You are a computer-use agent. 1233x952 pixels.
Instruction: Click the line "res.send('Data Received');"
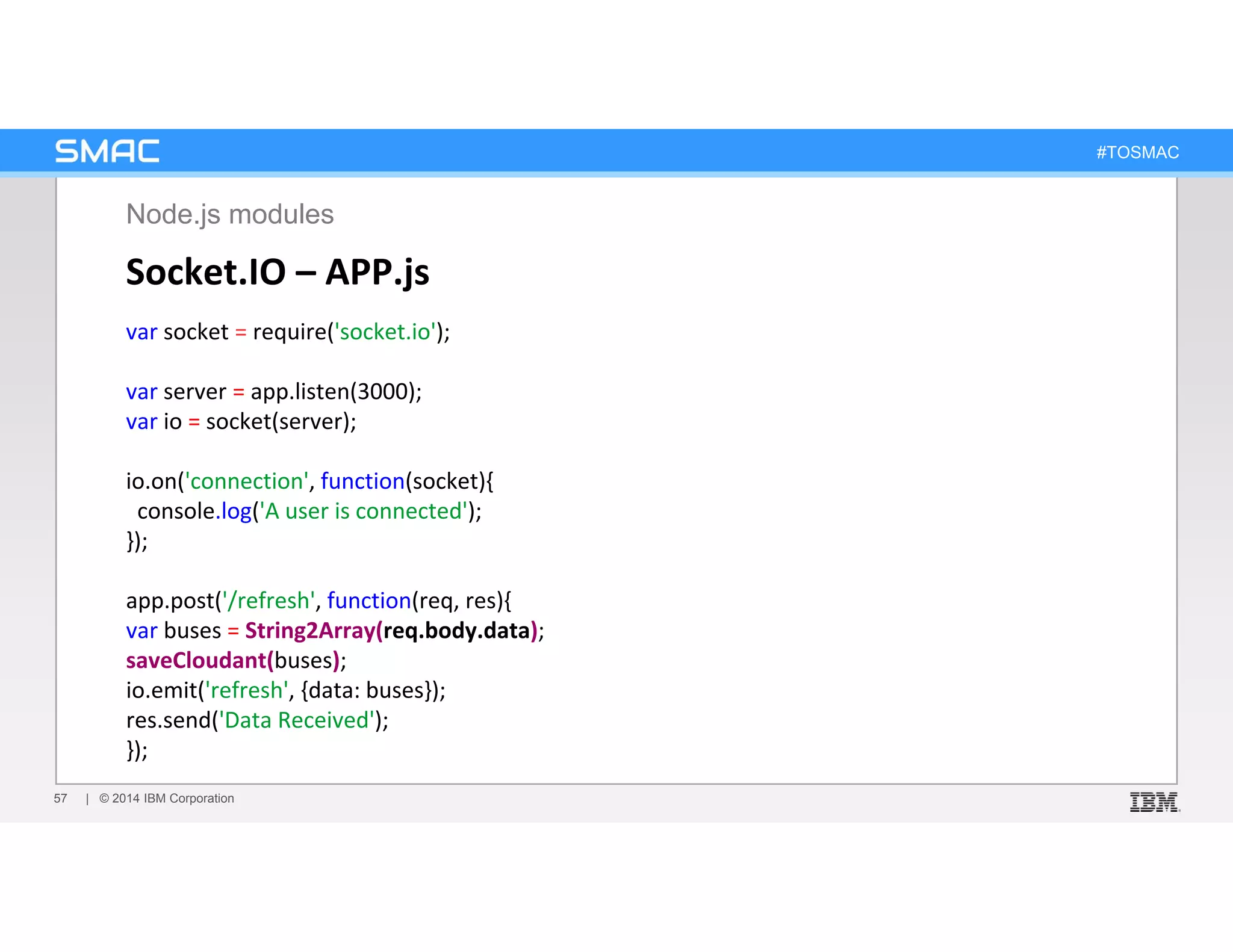click(257, 720)
